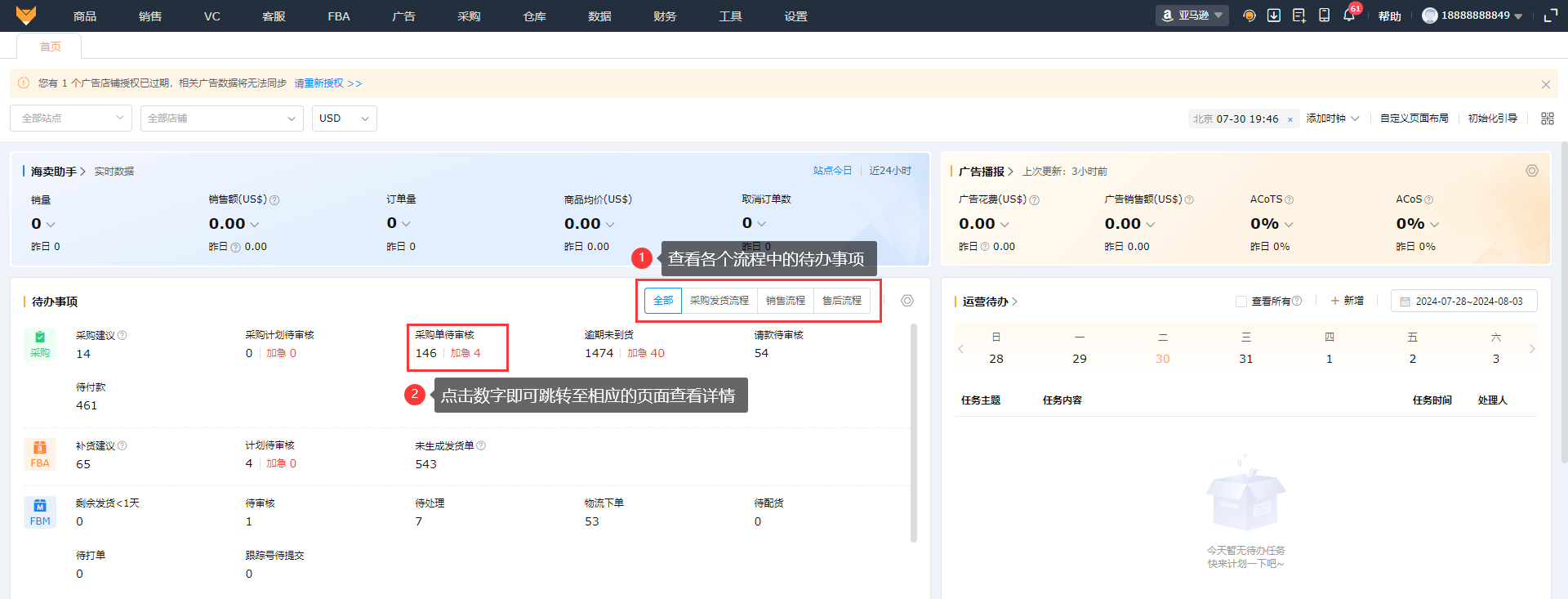Open the 全部店铺 dropdown
The width and height of the screenshot is (1568, 599).
click(x=221, y=118)
